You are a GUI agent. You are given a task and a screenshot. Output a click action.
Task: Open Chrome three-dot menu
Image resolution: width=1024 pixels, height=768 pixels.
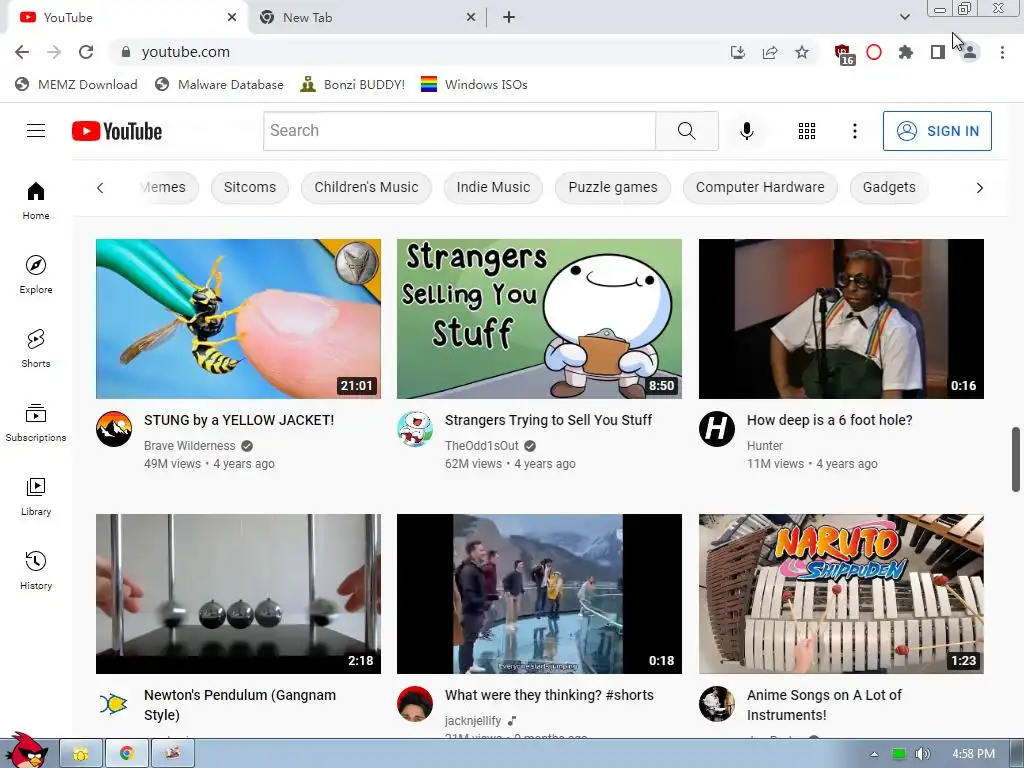point(1002,52)
